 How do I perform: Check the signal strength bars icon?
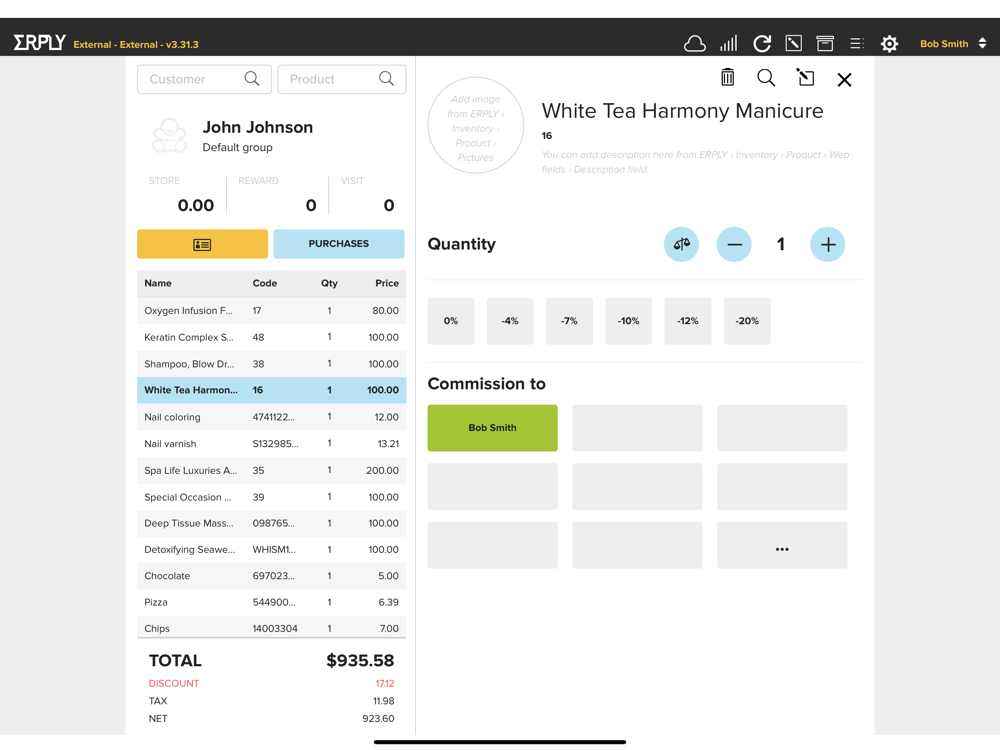point(728,43)
